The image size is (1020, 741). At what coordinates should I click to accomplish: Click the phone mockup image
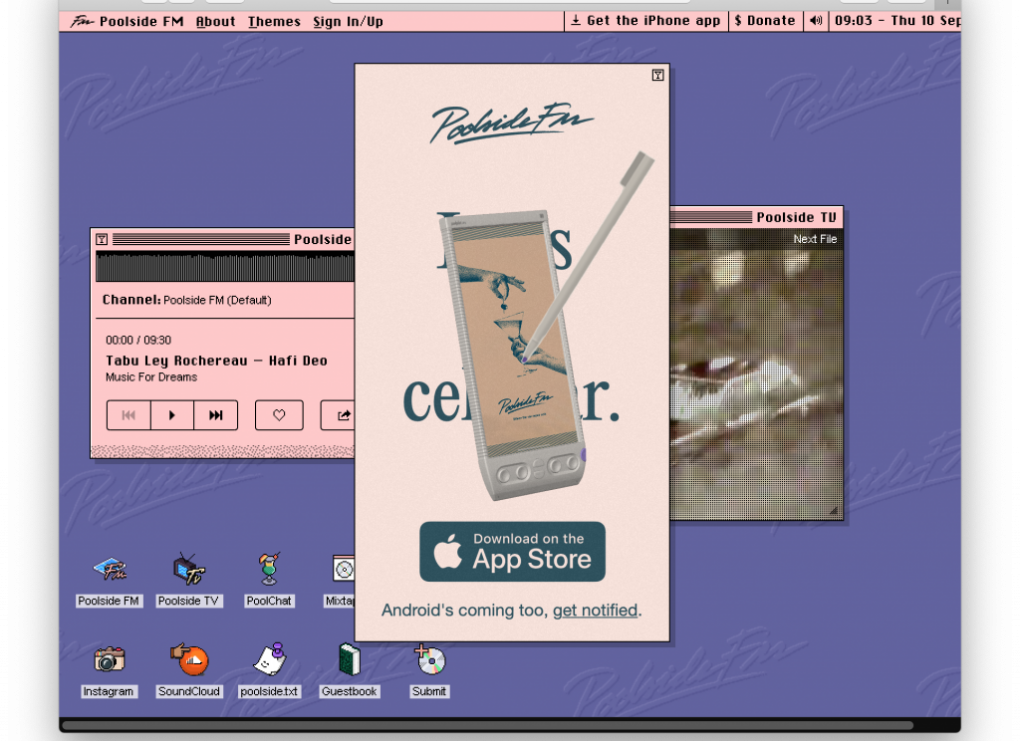(514, 355)
